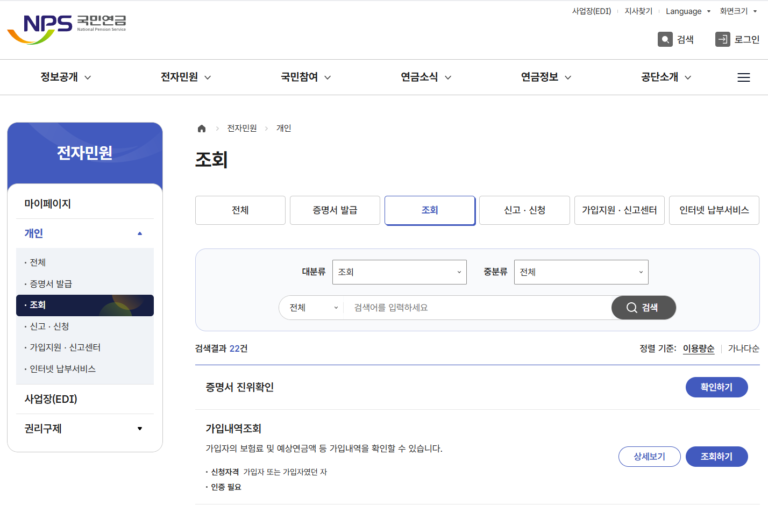Select highlighted sidebar item 조회

[x=85, y=305]
